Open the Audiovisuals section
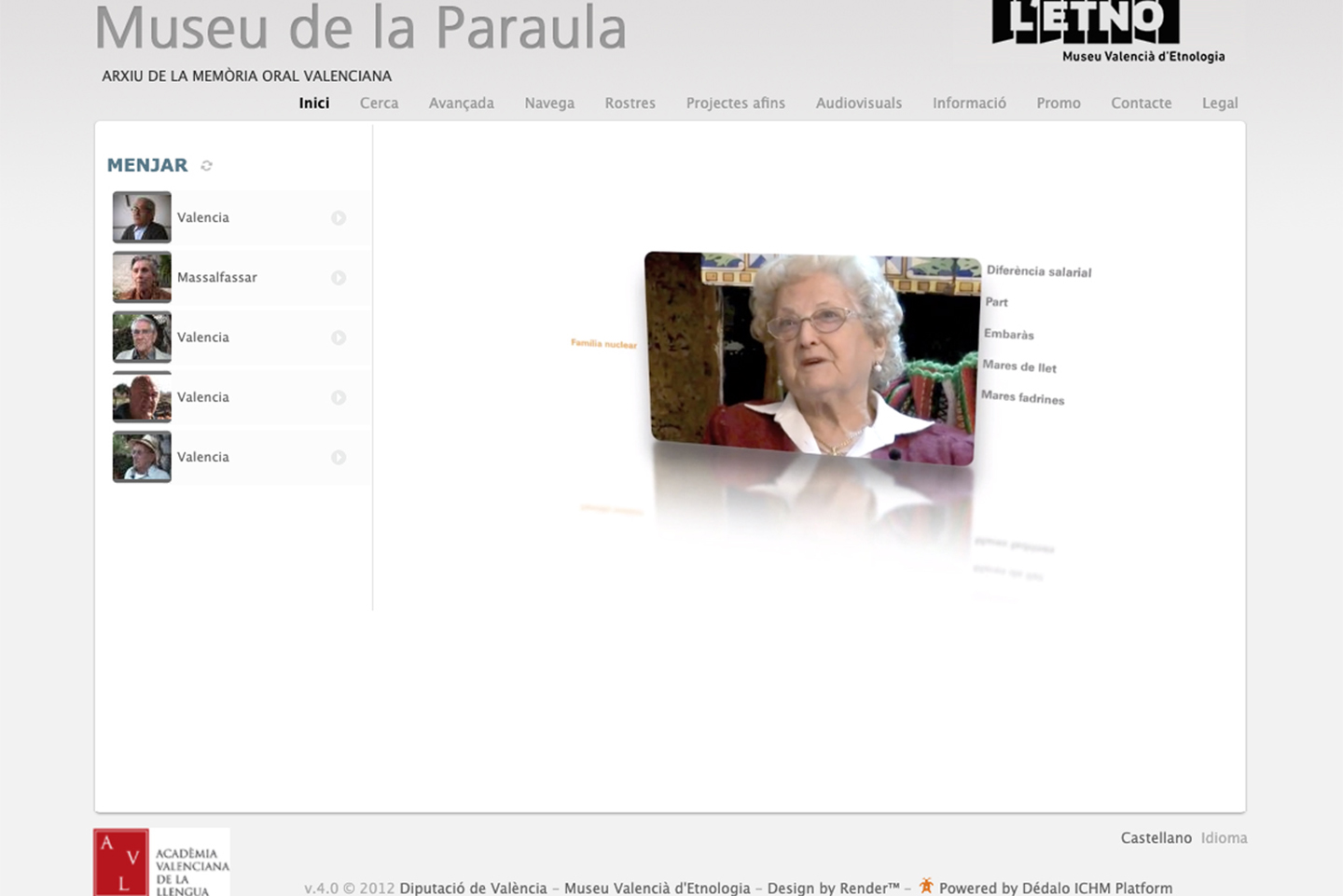Image resolution: width=1343 pixels, height=896 pixels. tap(858, 103)
